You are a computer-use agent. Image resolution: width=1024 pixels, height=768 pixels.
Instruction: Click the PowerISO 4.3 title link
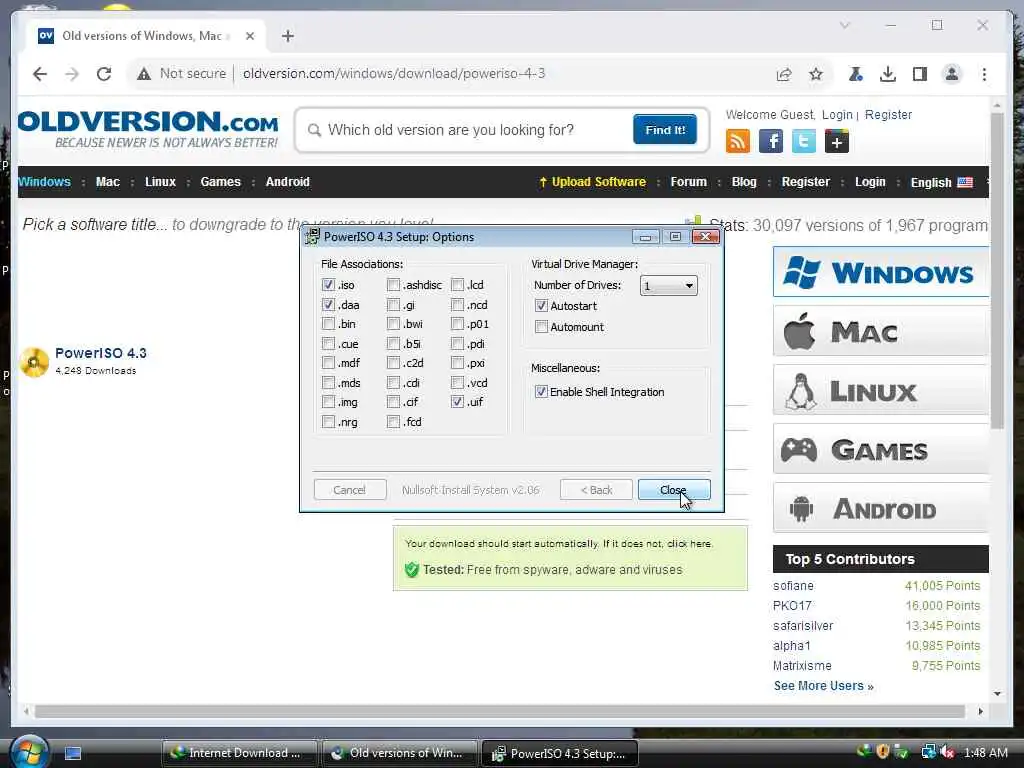[101, 353]
